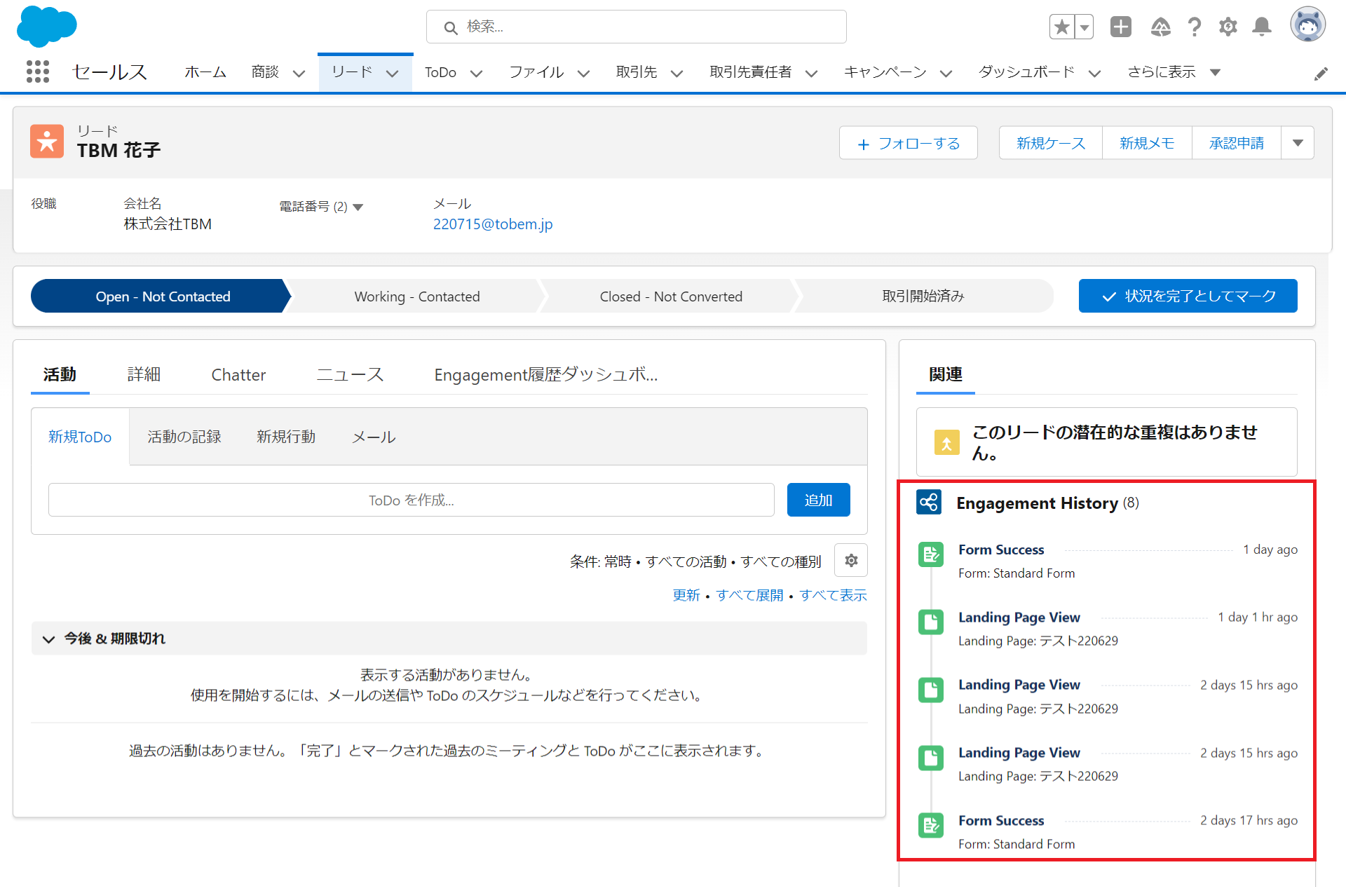Click the 検索 search input field
The width and height of the screenshot is (1346, 887).
click(x=636, y=27)
